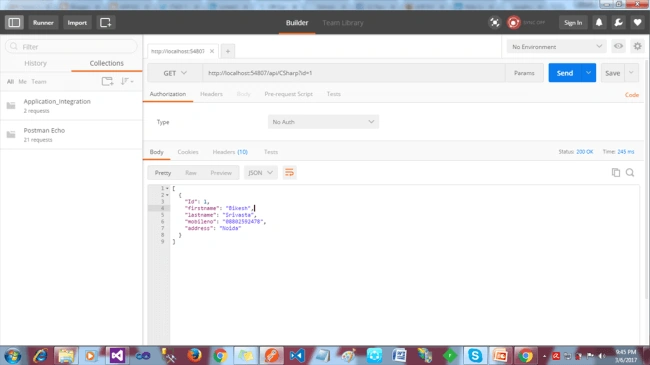Screen dimensions: 650x365
Task: Open the GET method dropdown
Action: [175, 73]
